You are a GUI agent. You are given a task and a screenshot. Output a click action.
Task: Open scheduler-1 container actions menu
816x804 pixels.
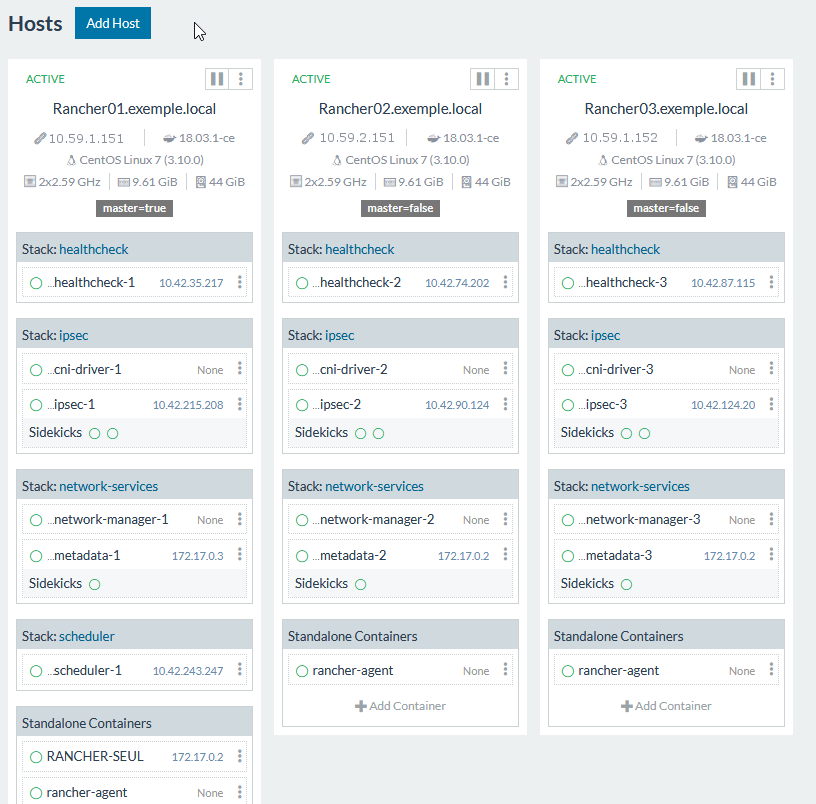[239, 670]
